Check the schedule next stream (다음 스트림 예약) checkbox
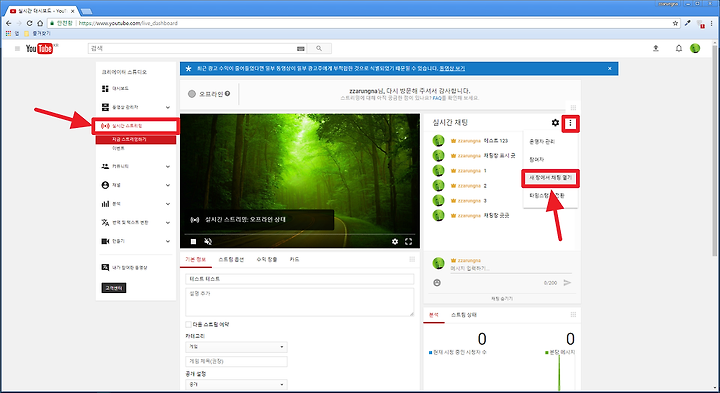Viewport: 720px width, 393px height. tap(188, 325)
